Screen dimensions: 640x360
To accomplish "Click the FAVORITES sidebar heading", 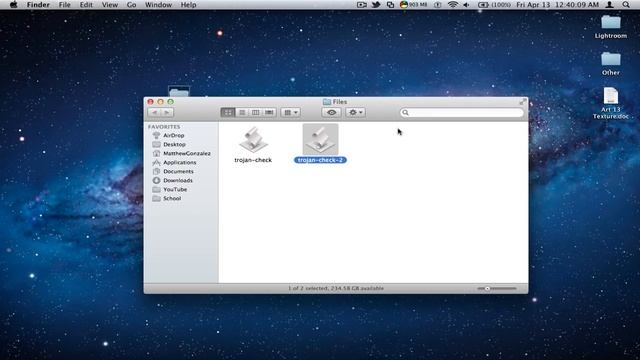I will point(164,127).
